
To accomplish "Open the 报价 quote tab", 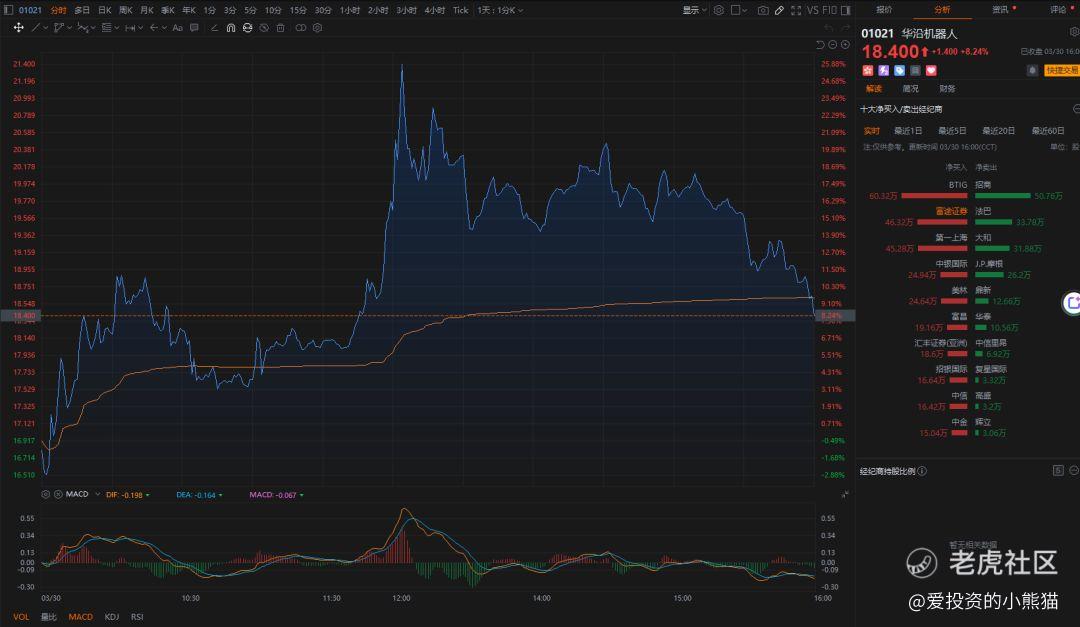I will tap(884, 10).
